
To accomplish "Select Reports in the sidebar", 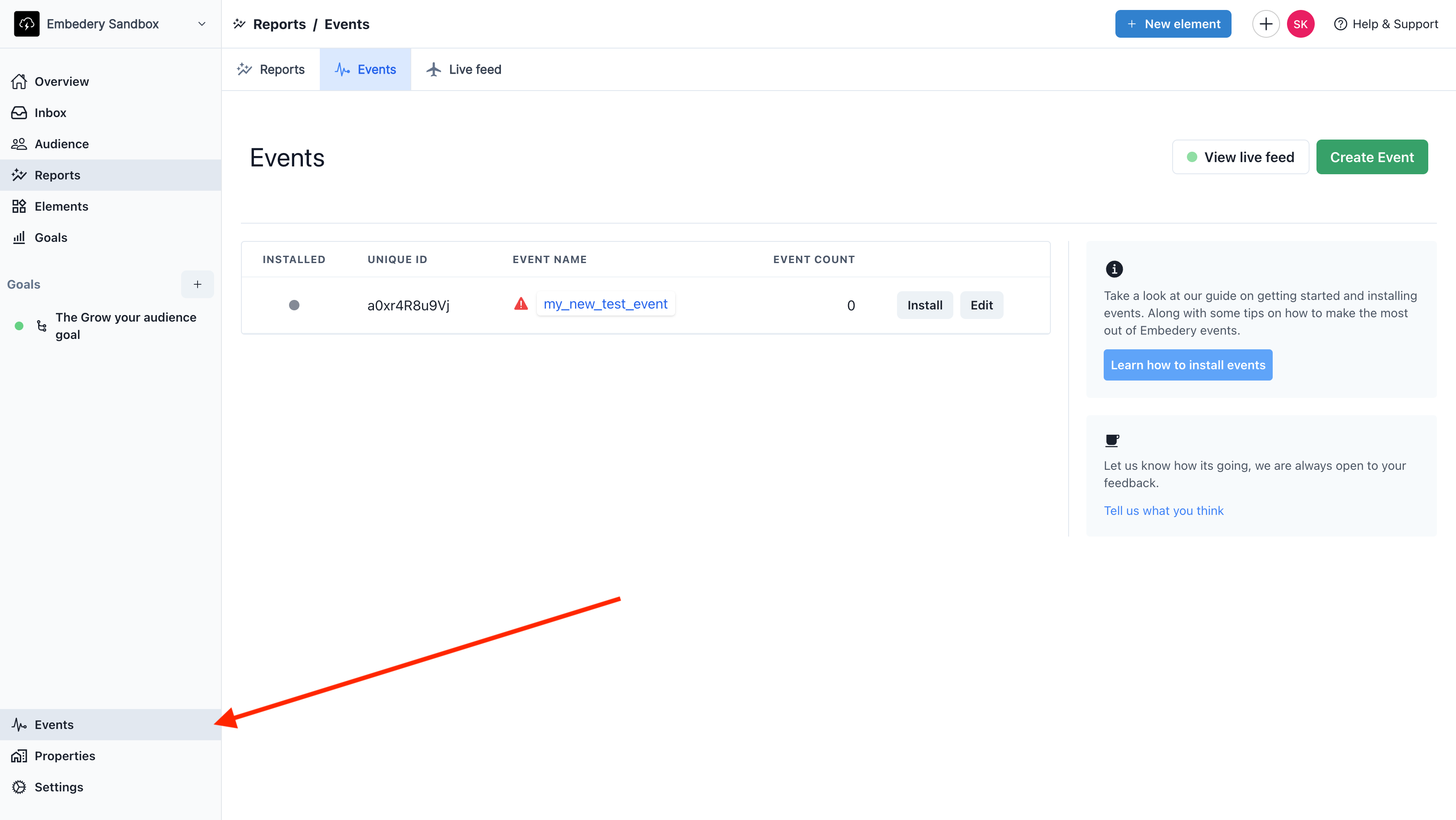I will [110, 175].
